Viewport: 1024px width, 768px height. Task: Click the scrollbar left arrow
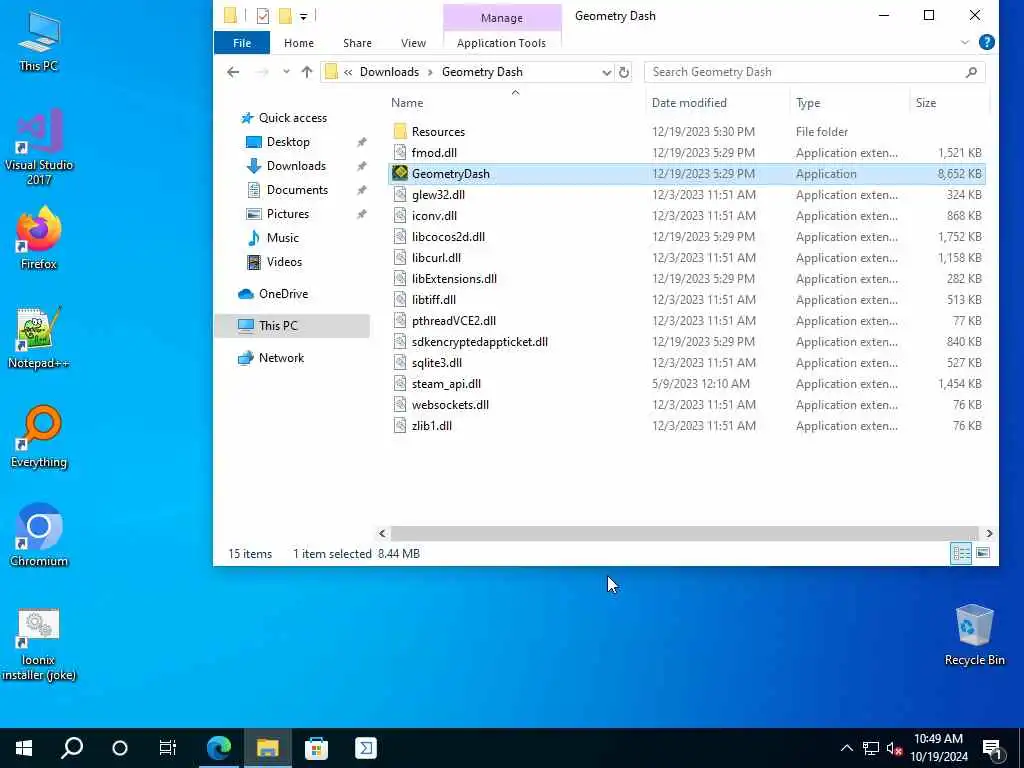(382, 534)
